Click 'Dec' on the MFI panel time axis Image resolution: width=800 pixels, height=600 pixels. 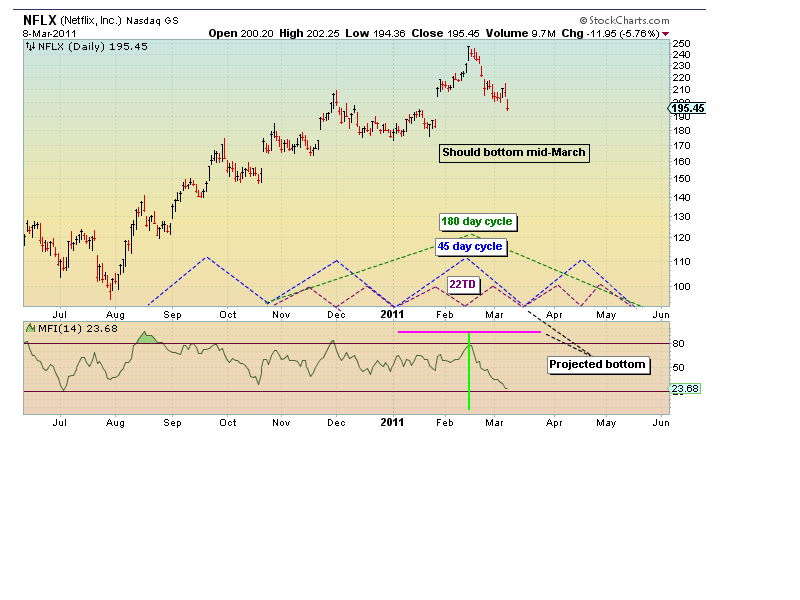(x=336, y=423)
